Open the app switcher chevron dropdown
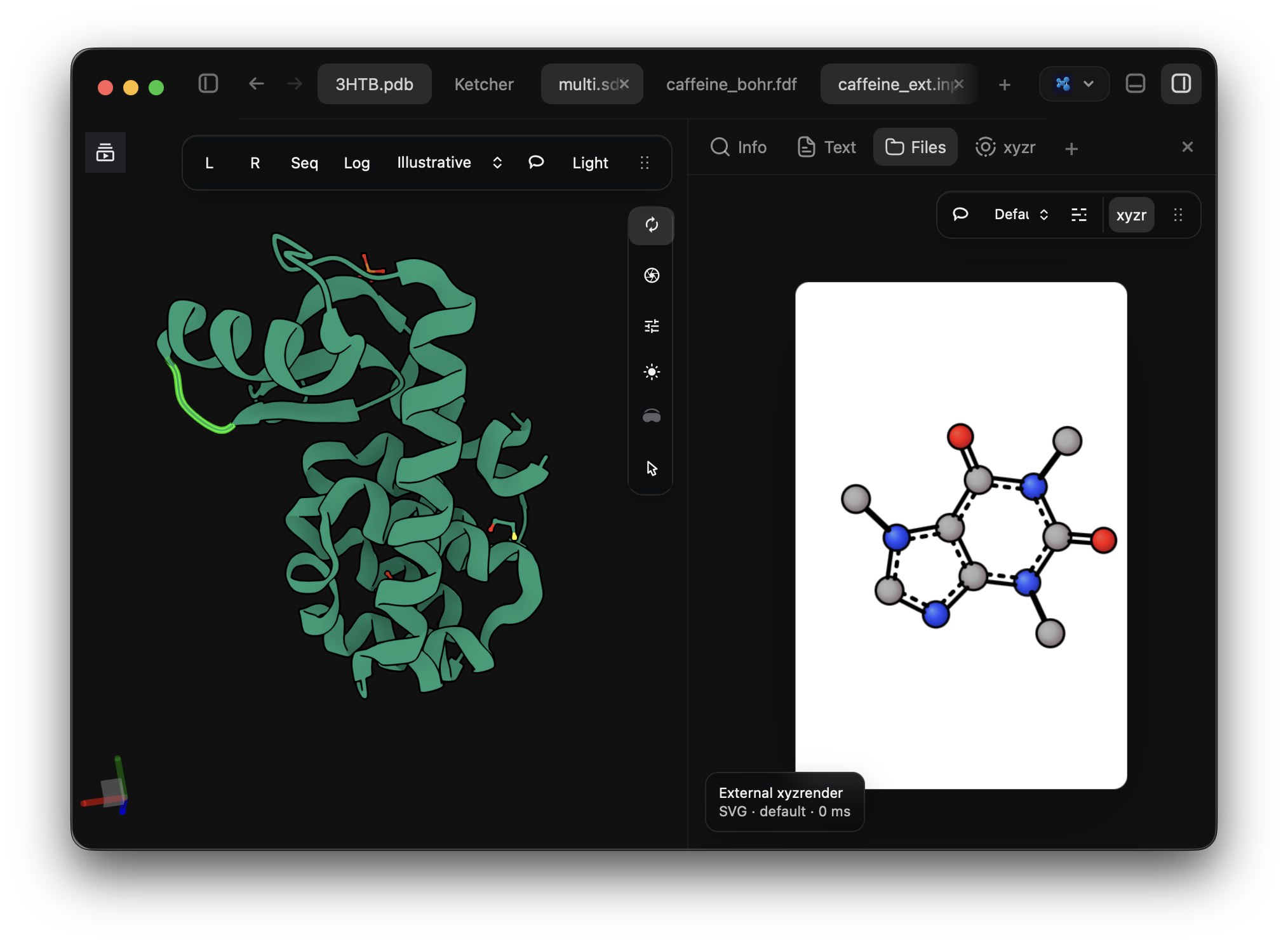This screenshot has height=944, width=1288. click(1074, 84)
